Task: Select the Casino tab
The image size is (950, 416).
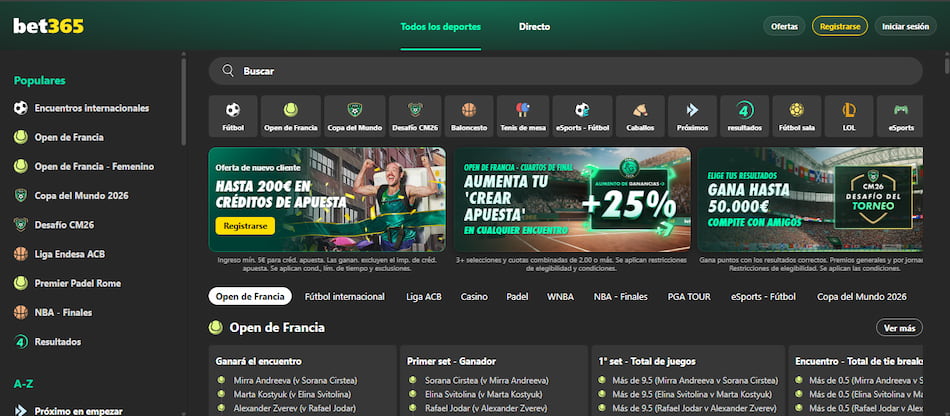Action: tap(474, 296)
